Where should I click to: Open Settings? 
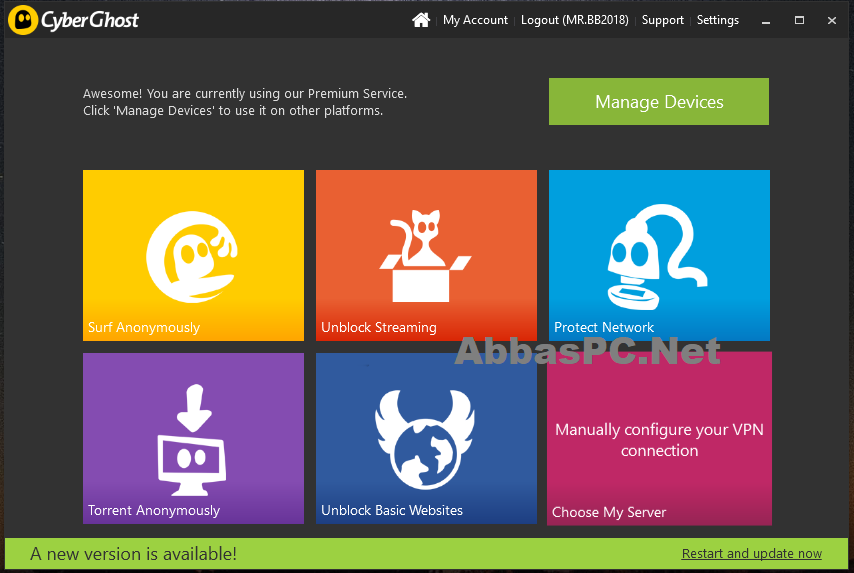(x=718, y=20)
